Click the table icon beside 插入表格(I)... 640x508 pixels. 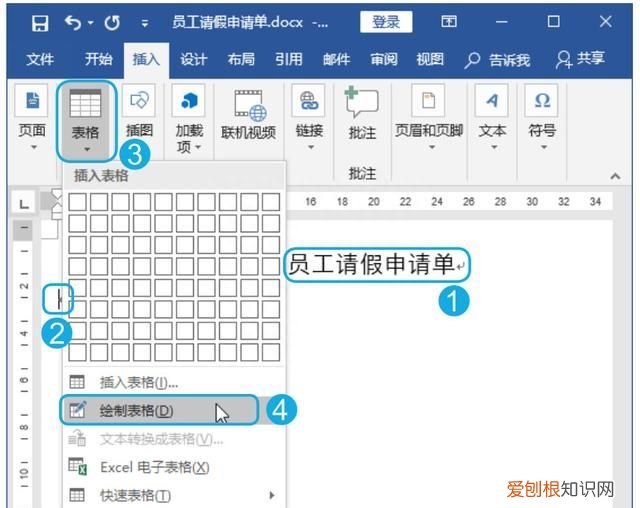[77, 382]
